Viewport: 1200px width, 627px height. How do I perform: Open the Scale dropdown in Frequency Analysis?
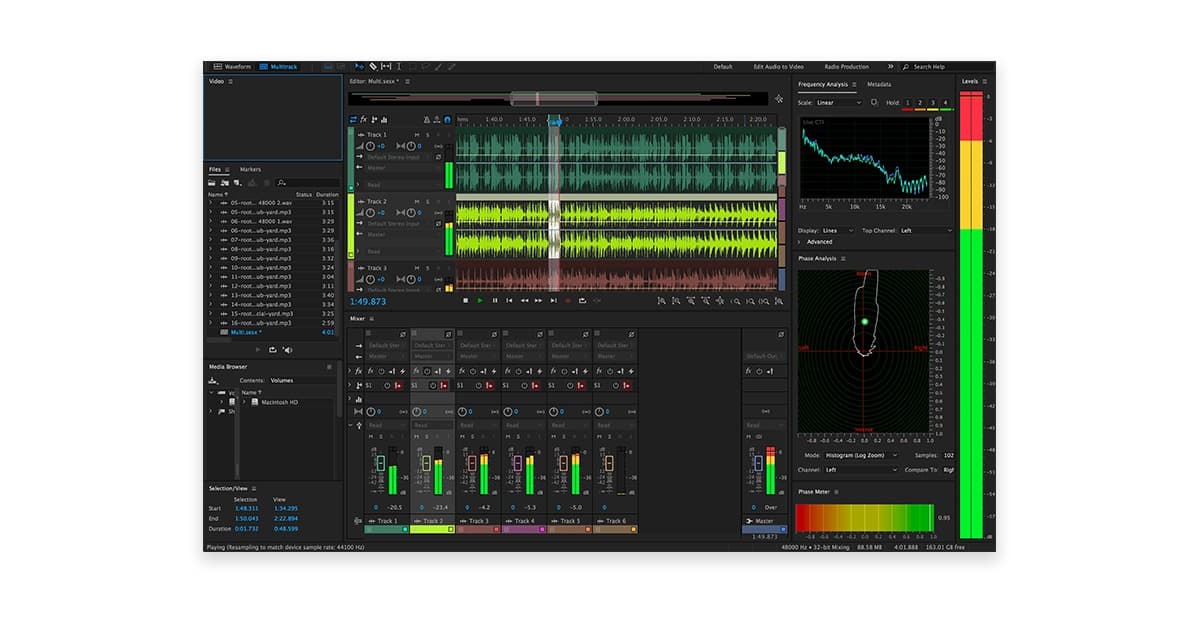pos(837,102)
